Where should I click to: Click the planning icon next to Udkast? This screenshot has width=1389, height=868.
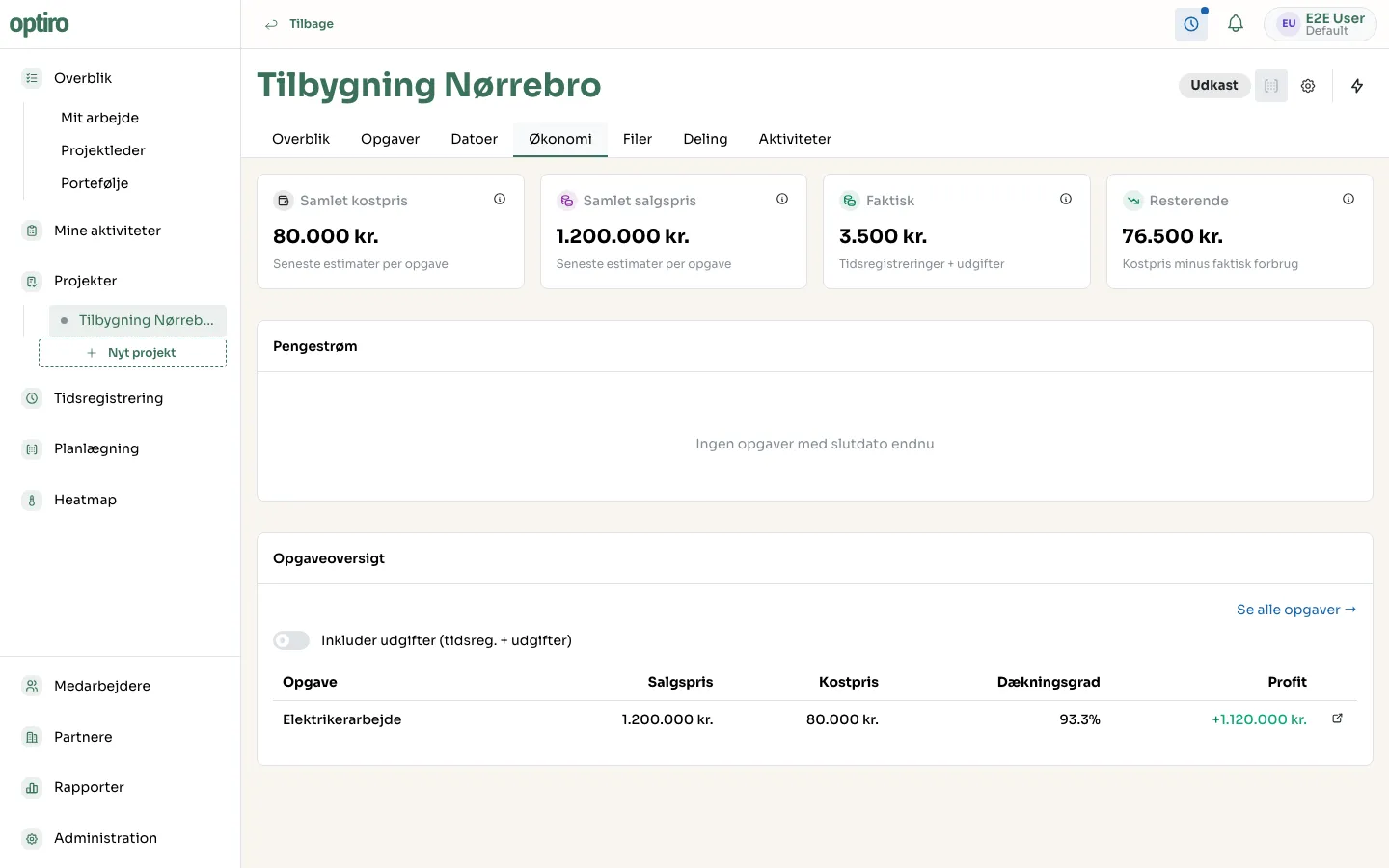click(x=1271, y=86)
